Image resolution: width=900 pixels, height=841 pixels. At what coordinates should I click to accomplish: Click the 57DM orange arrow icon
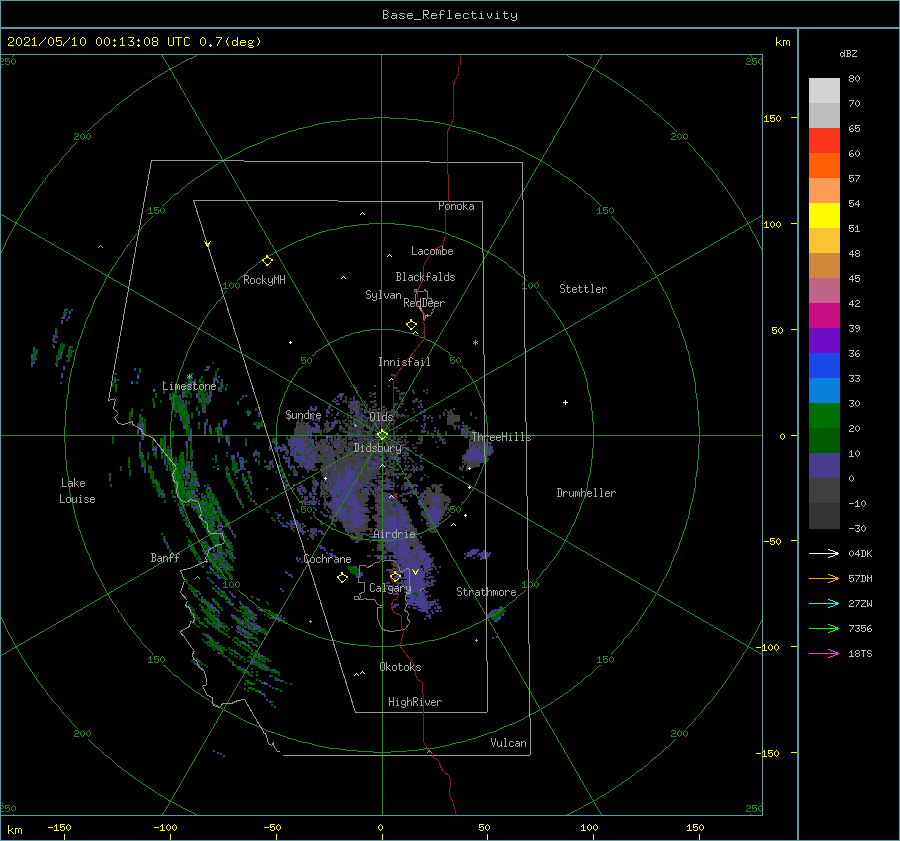(824, 579)
